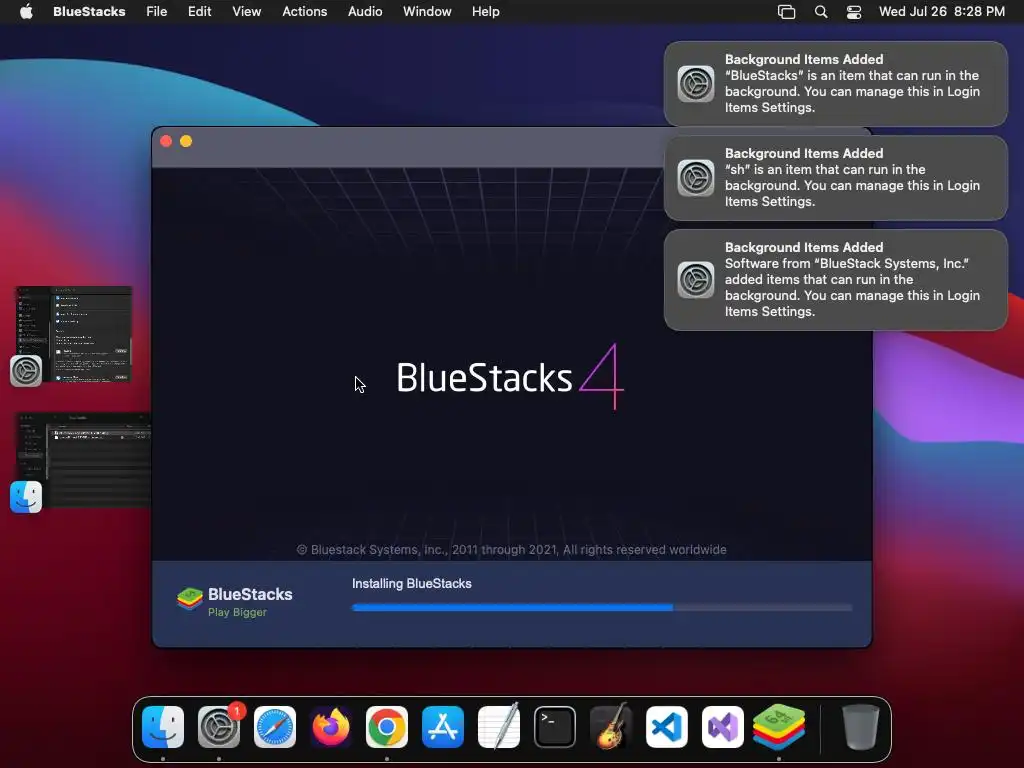Viewport: 1024px width, 768px height.
Task: Open System Settings in the Dock
Action: [x=219, y=727]
